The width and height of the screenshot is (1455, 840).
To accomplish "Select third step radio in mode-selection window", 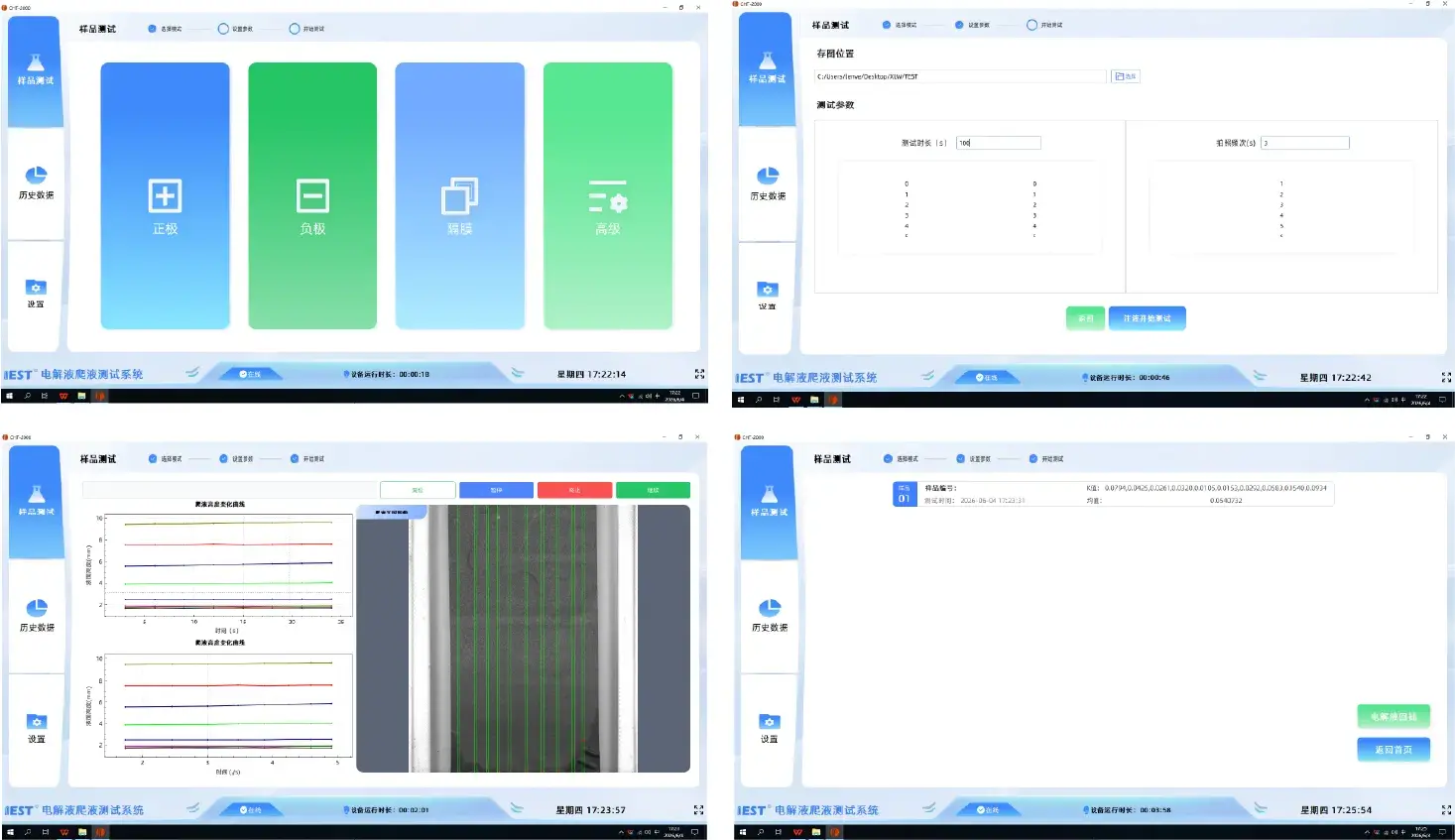I will 295,29.
